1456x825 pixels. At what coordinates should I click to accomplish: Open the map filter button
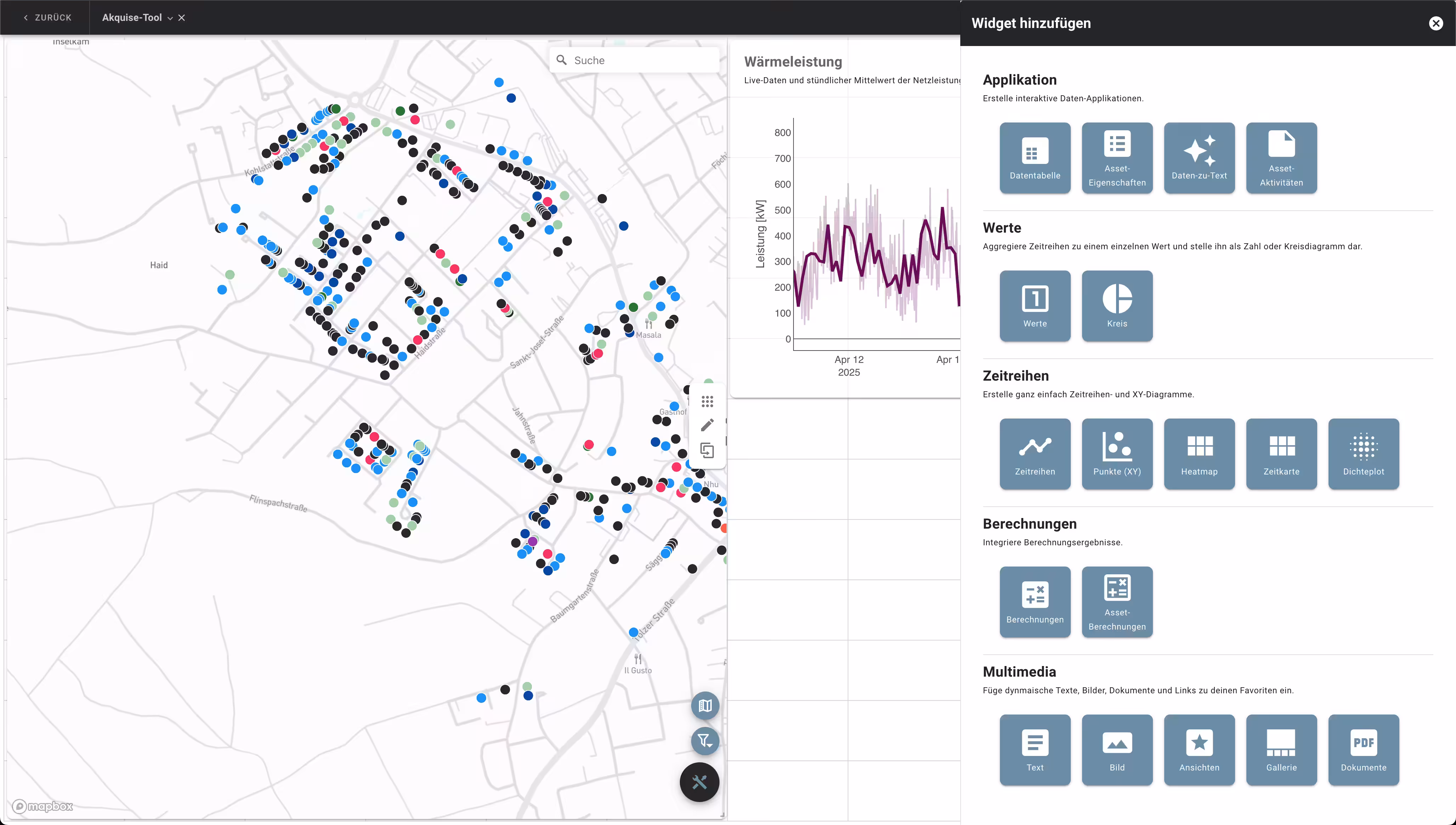[705, 741]
